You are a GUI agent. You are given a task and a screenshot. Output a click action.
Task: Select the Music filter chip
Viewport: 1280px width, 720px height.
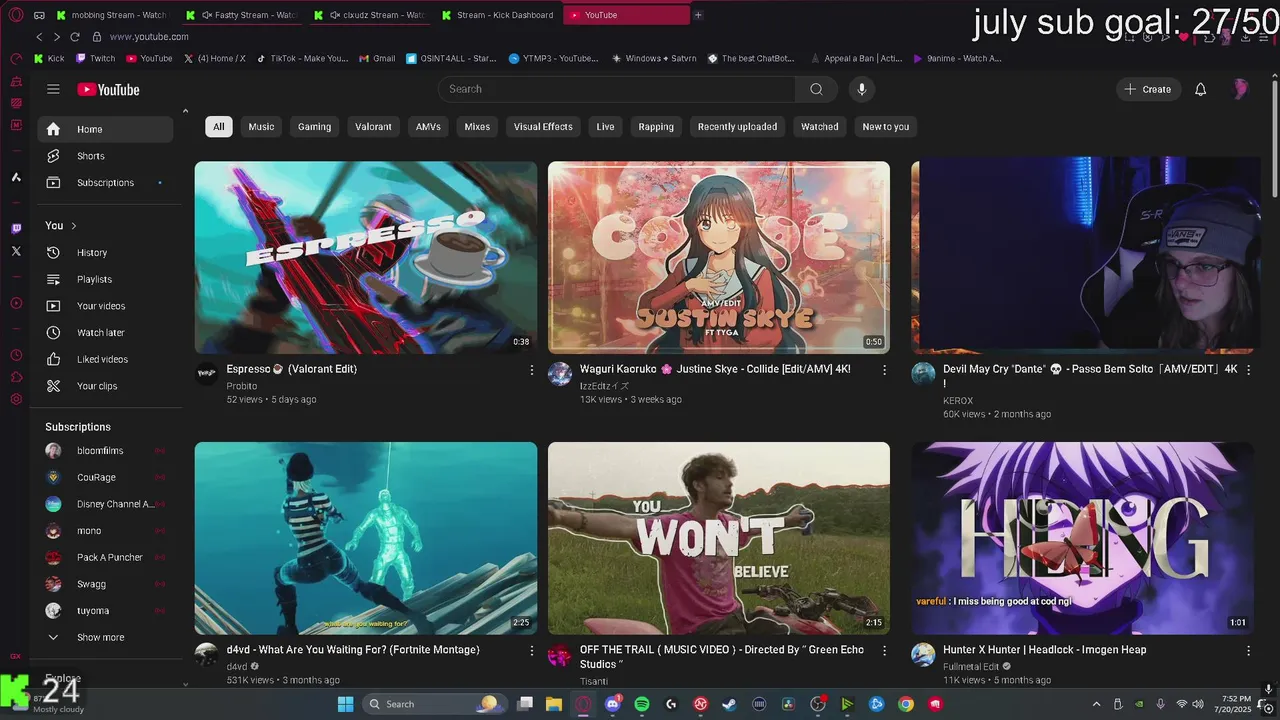click(261, 127)
